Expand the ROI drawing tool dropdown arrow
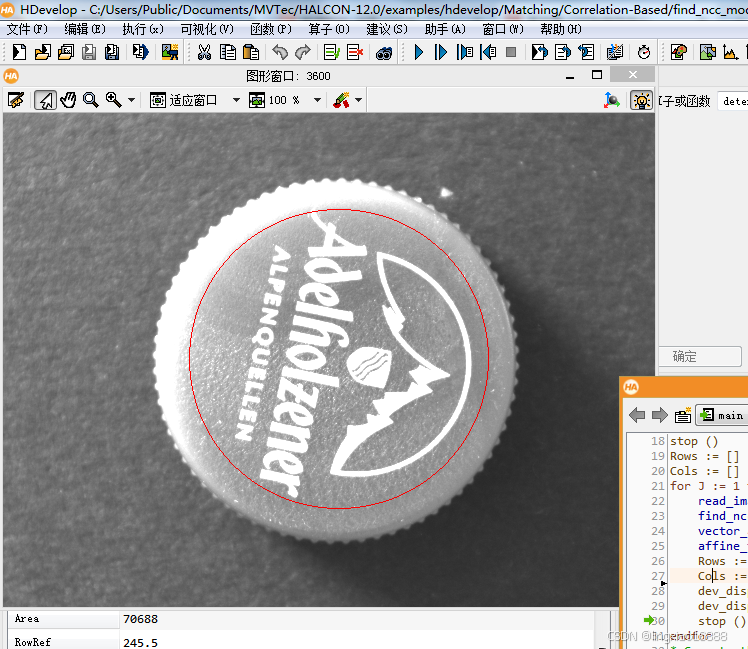The image size is (748, 649). point(359,100)
